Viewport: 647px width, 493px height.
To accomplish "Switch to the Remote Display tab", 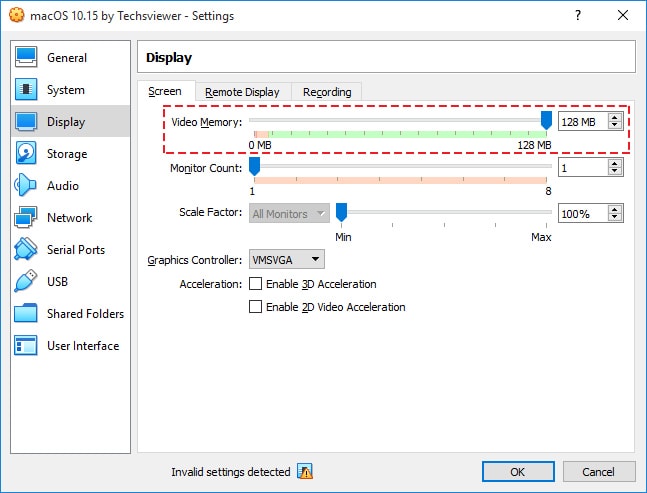I will (243, 92).
